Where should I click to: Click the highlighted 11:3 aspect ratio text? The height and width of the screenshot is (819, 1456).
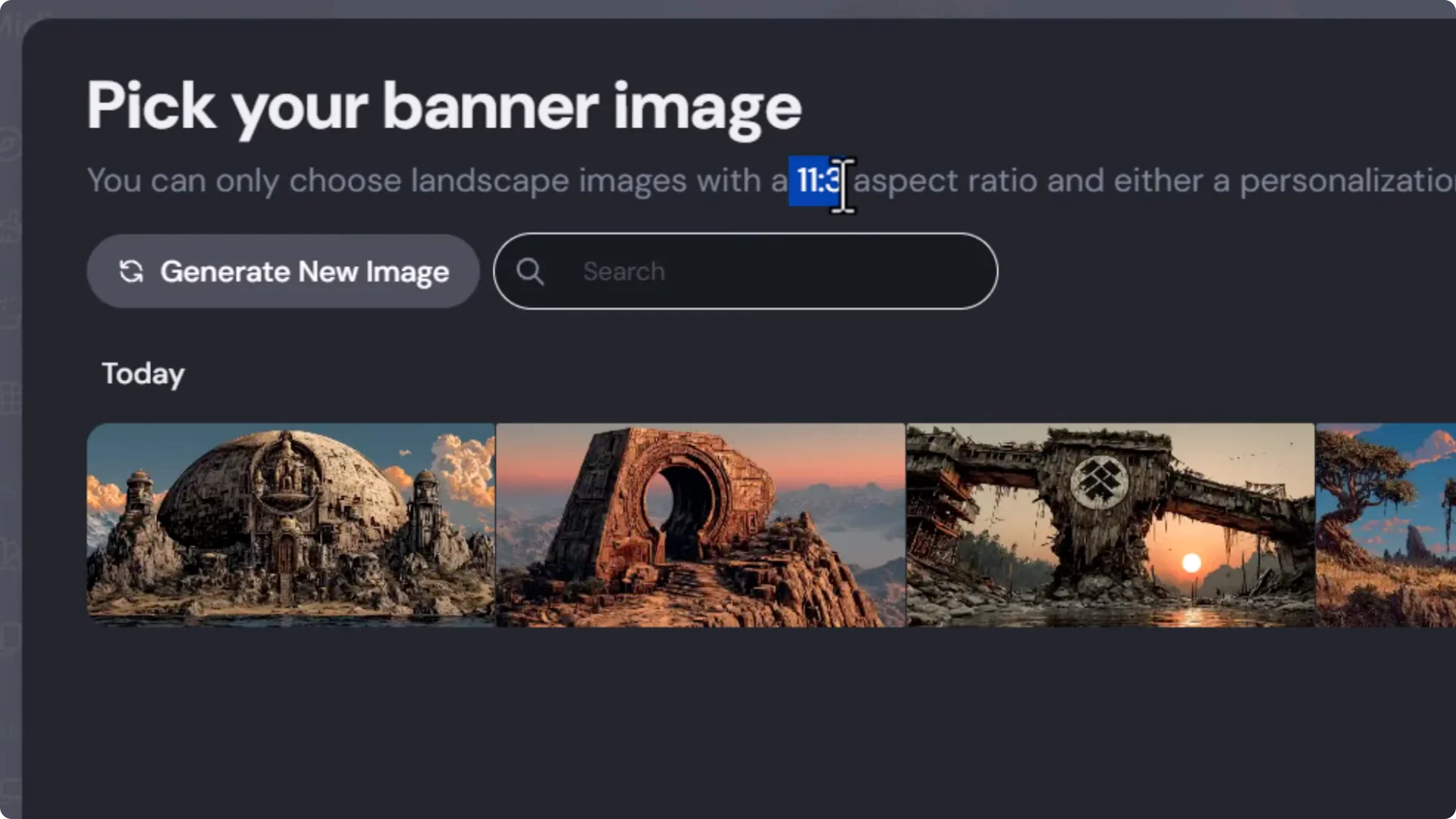click(814, 182)
